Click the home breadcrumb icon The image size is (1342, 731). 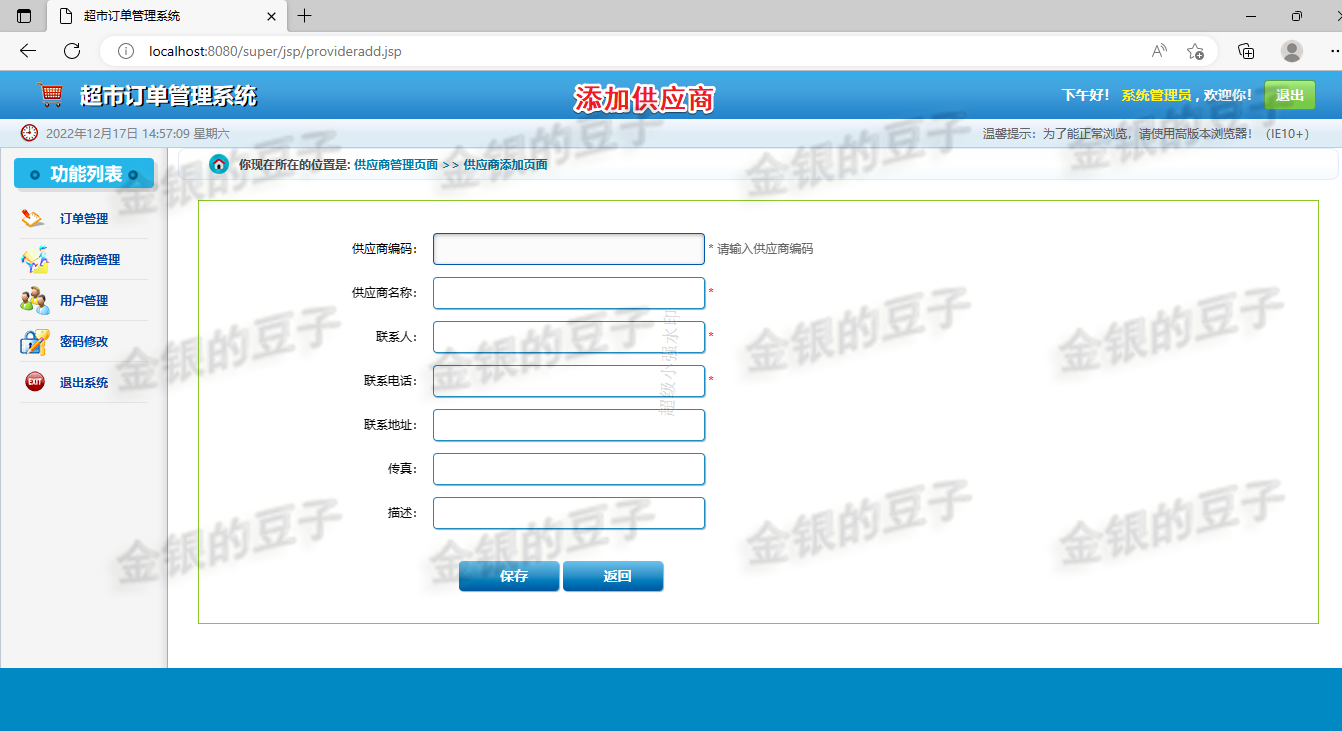tap(218, 164)
